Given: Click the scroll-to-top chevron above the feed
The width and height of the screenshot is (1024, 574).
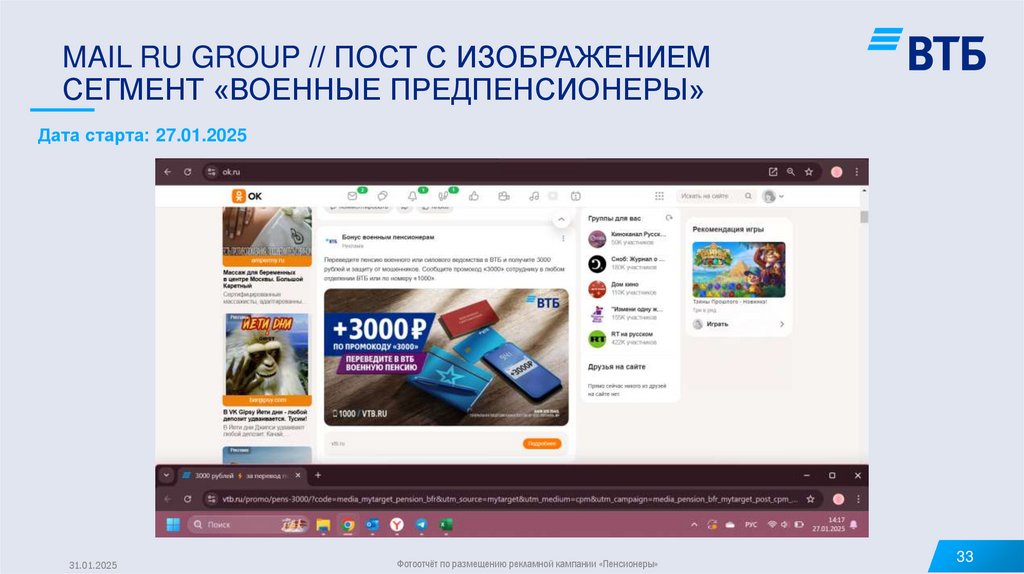Looking at the screenshot, I should tap(561, 220).
